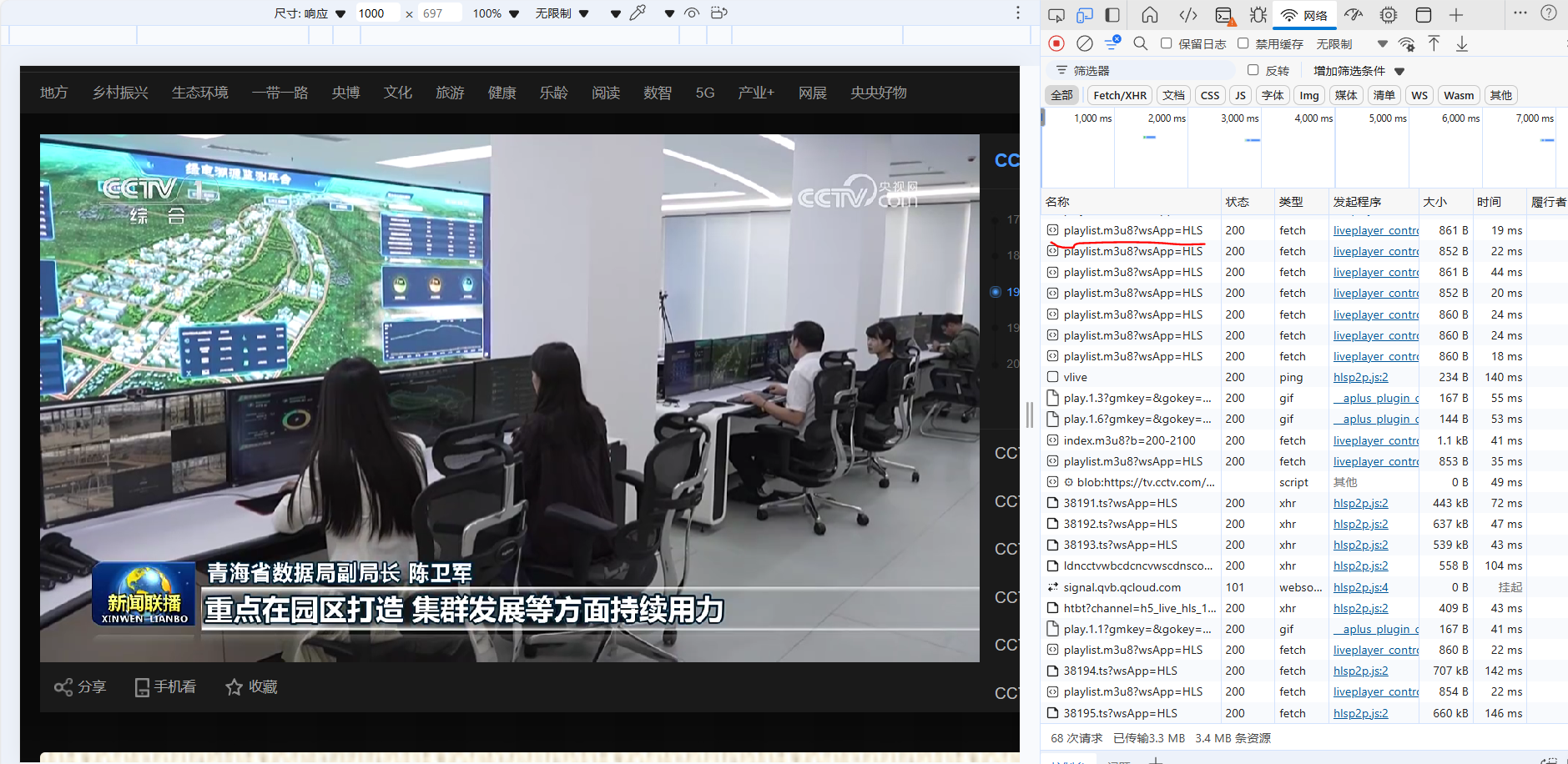Select the inspect element tool

(1057, 15)
